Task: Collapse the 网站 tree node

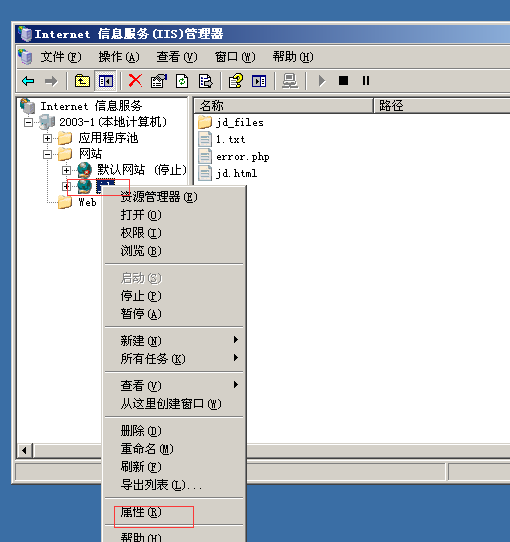Action: pyautogui.click(x=47, y=154)
